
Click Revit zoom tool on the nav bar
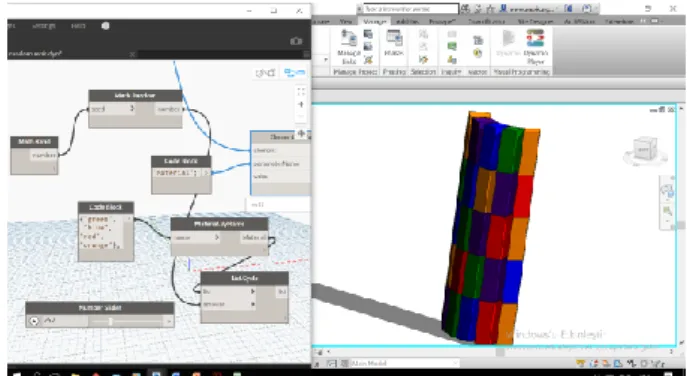[x=668, y=212]
